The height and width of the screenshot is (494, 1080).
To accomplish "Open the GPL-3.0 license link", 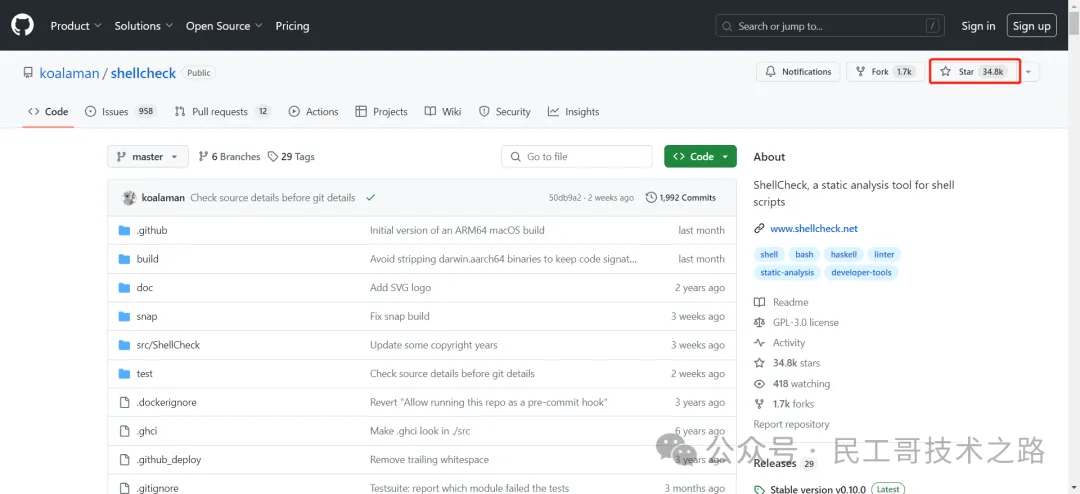I will coord(805,323).
